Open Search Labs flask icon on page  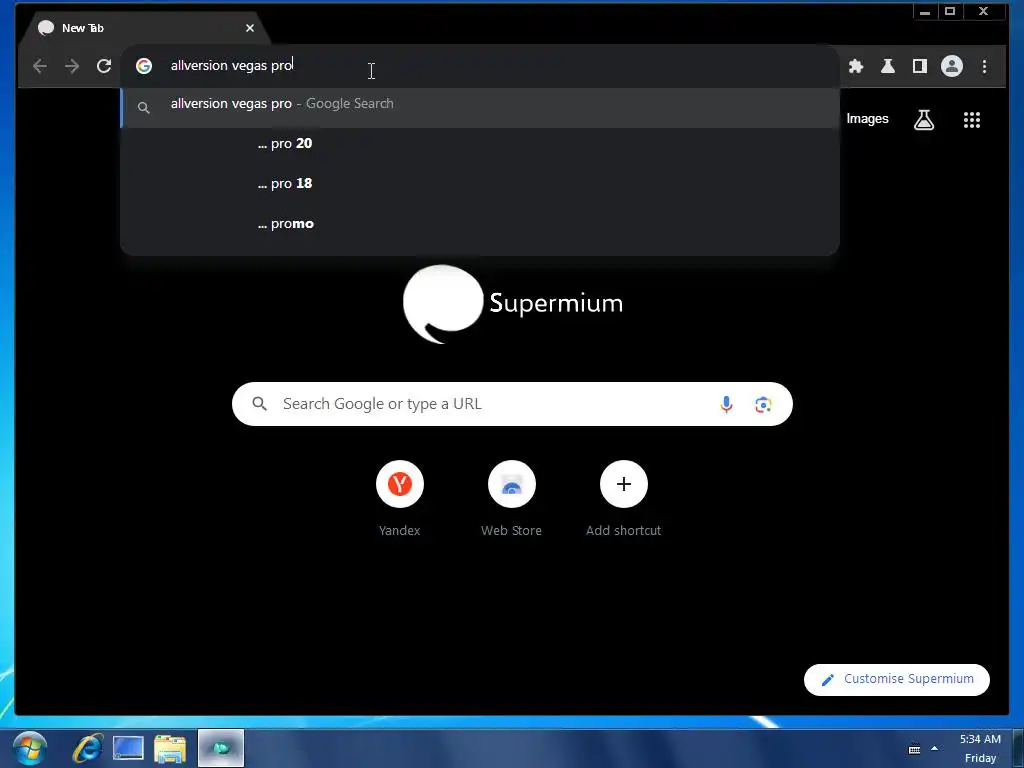pyautogui.click(x=923, y=120)
